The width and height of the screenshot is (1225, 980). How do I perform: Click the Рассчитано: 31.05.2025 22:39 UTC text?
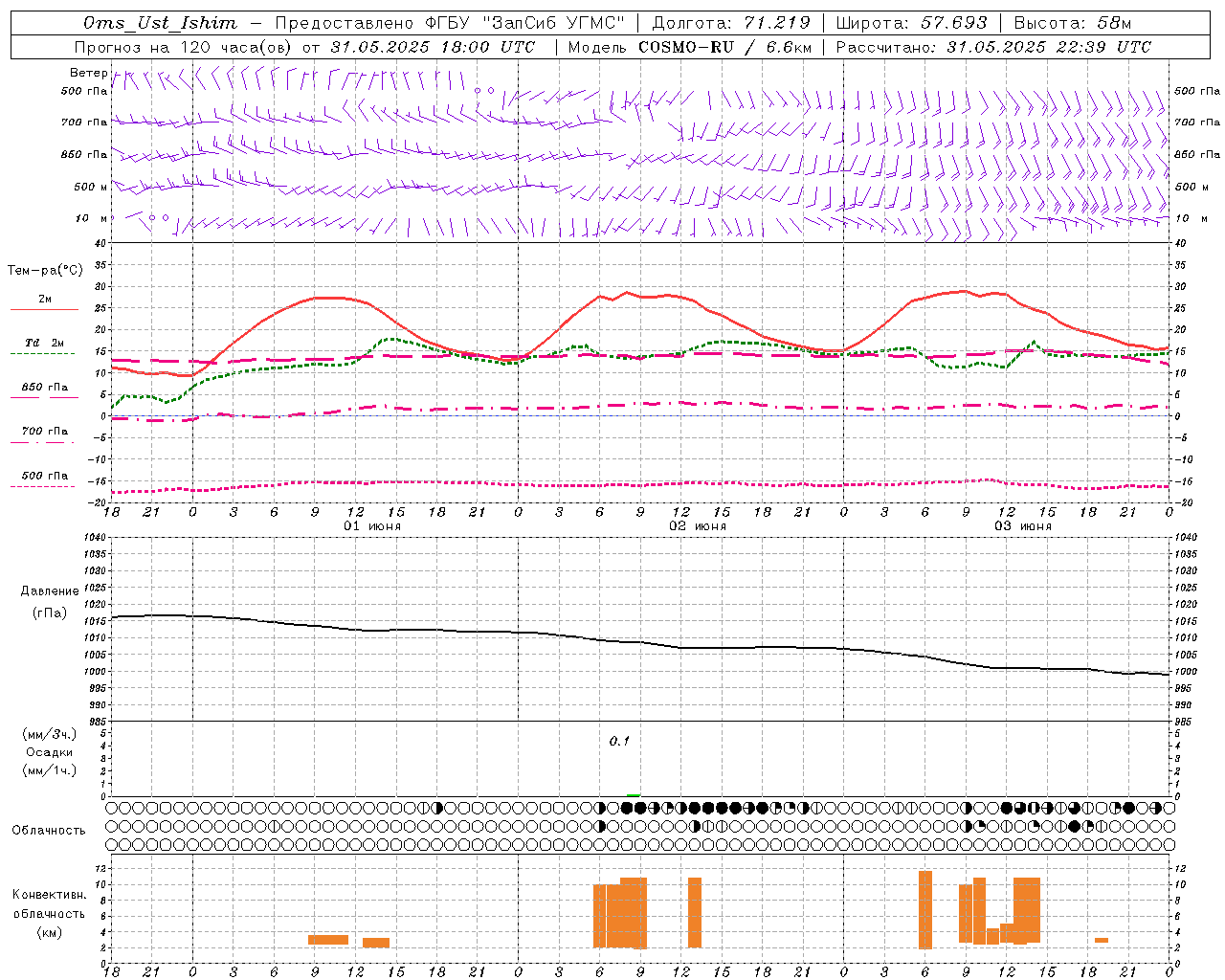tap(993, 47)
